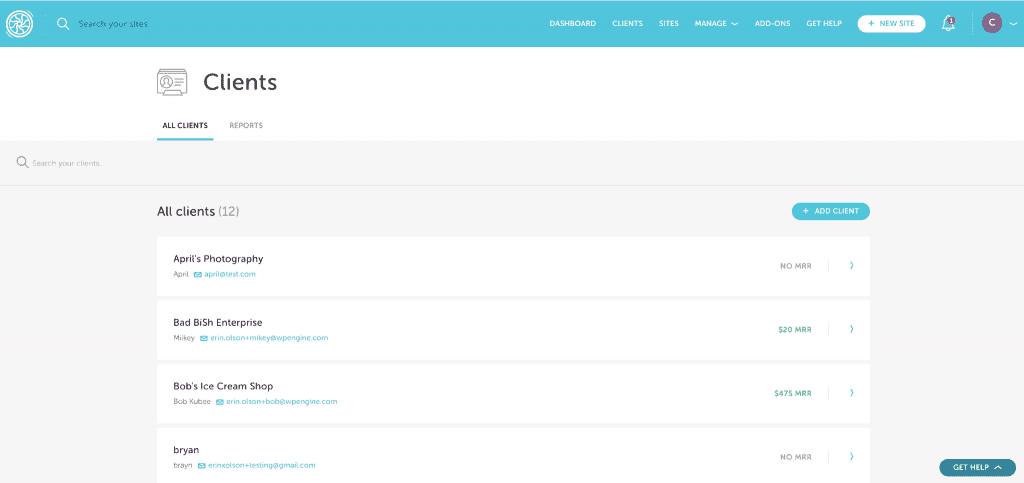Click the Add Client button
1024x483 pixels.
click(831, 211)
